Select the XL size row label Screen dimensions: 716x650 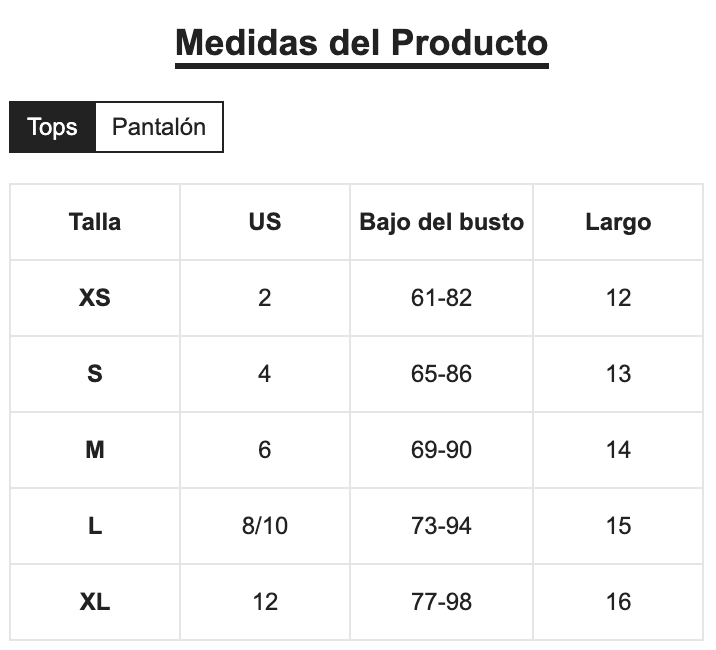tap(95, 602)
